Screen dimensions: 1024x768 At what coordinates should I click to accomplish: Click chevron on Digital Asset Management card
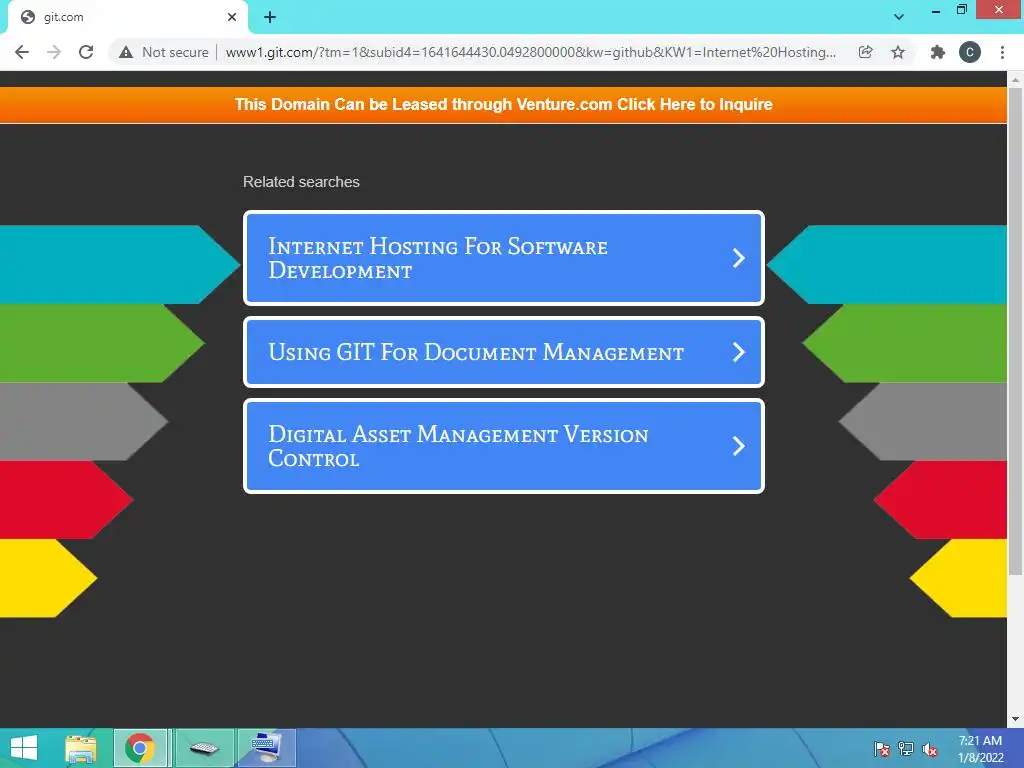click(739, 446)
